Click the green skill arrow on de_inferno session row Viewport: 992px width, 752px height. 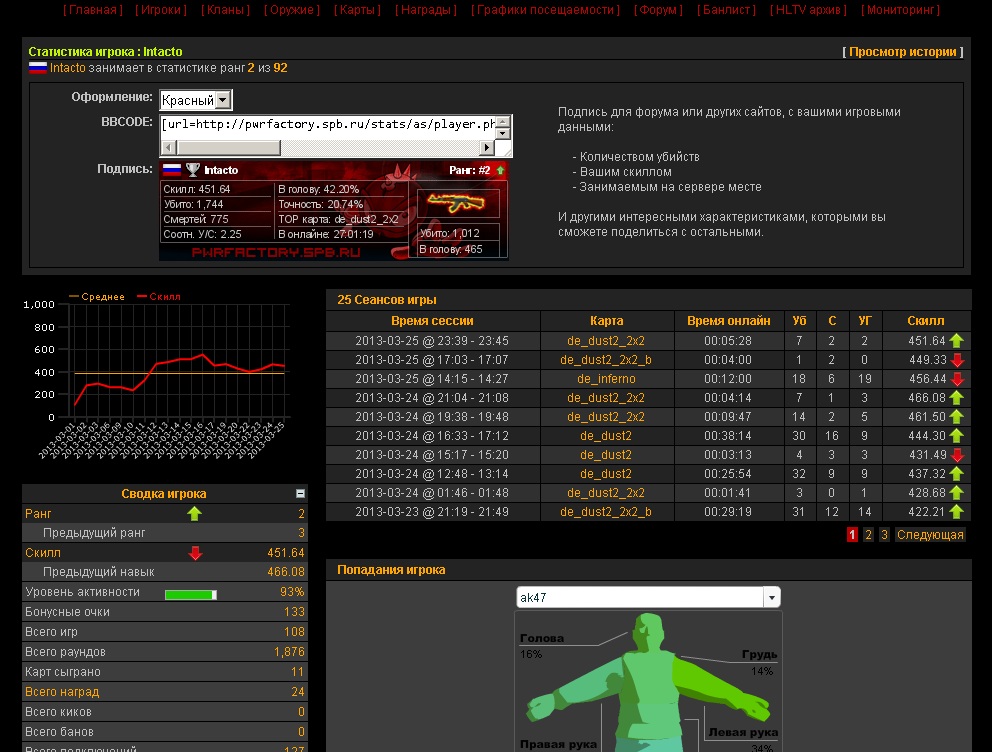click(x=957, y=379)
